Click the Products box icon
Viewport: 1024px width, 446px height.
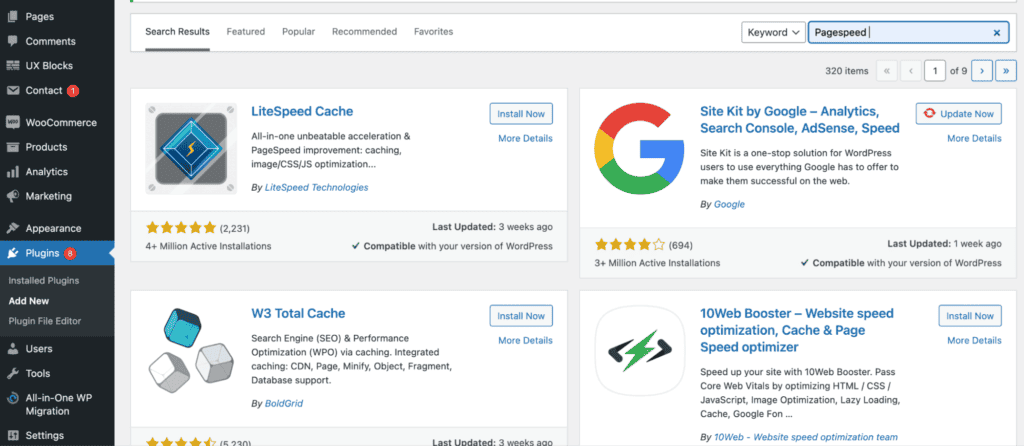(x=12, y=147)
